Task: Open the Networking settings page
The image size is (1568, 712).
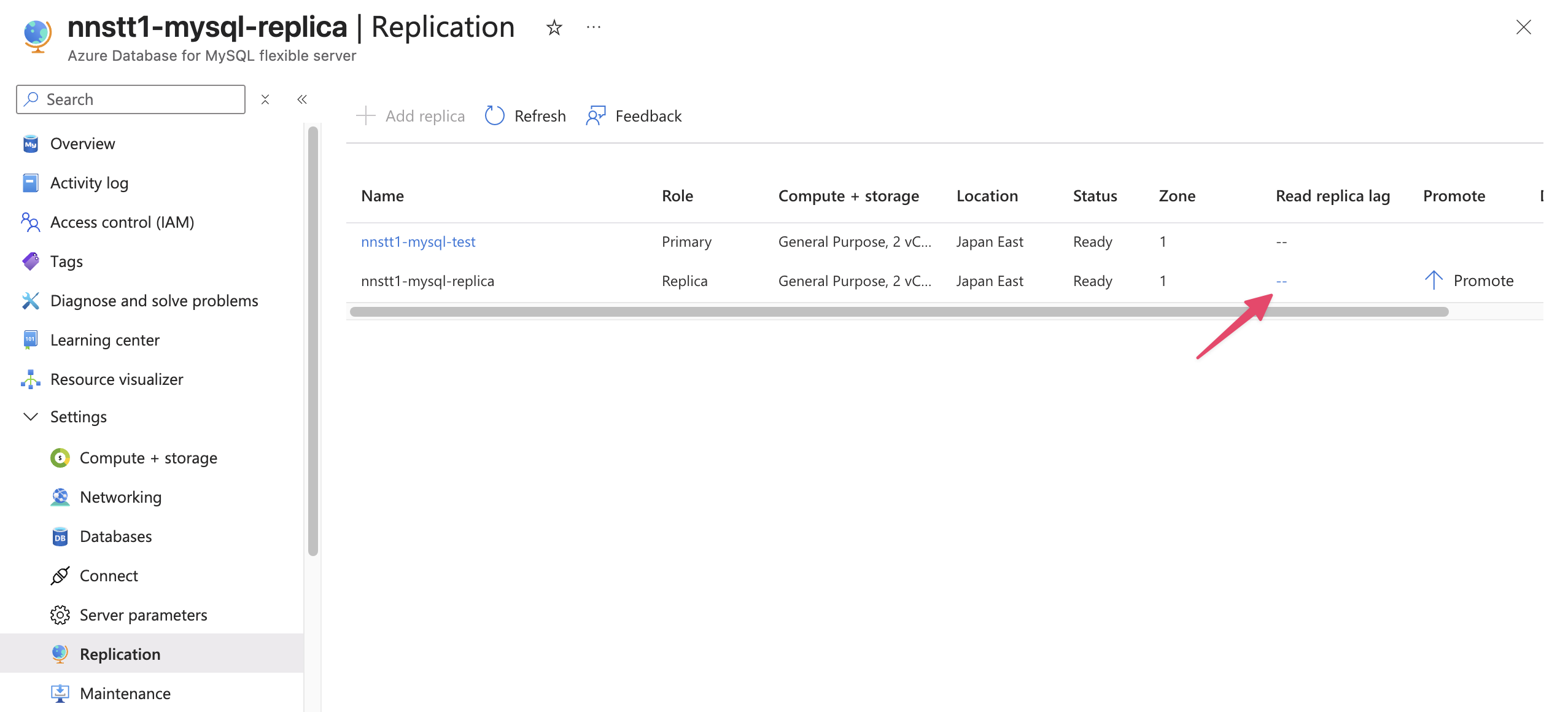Action: point(120,497)
